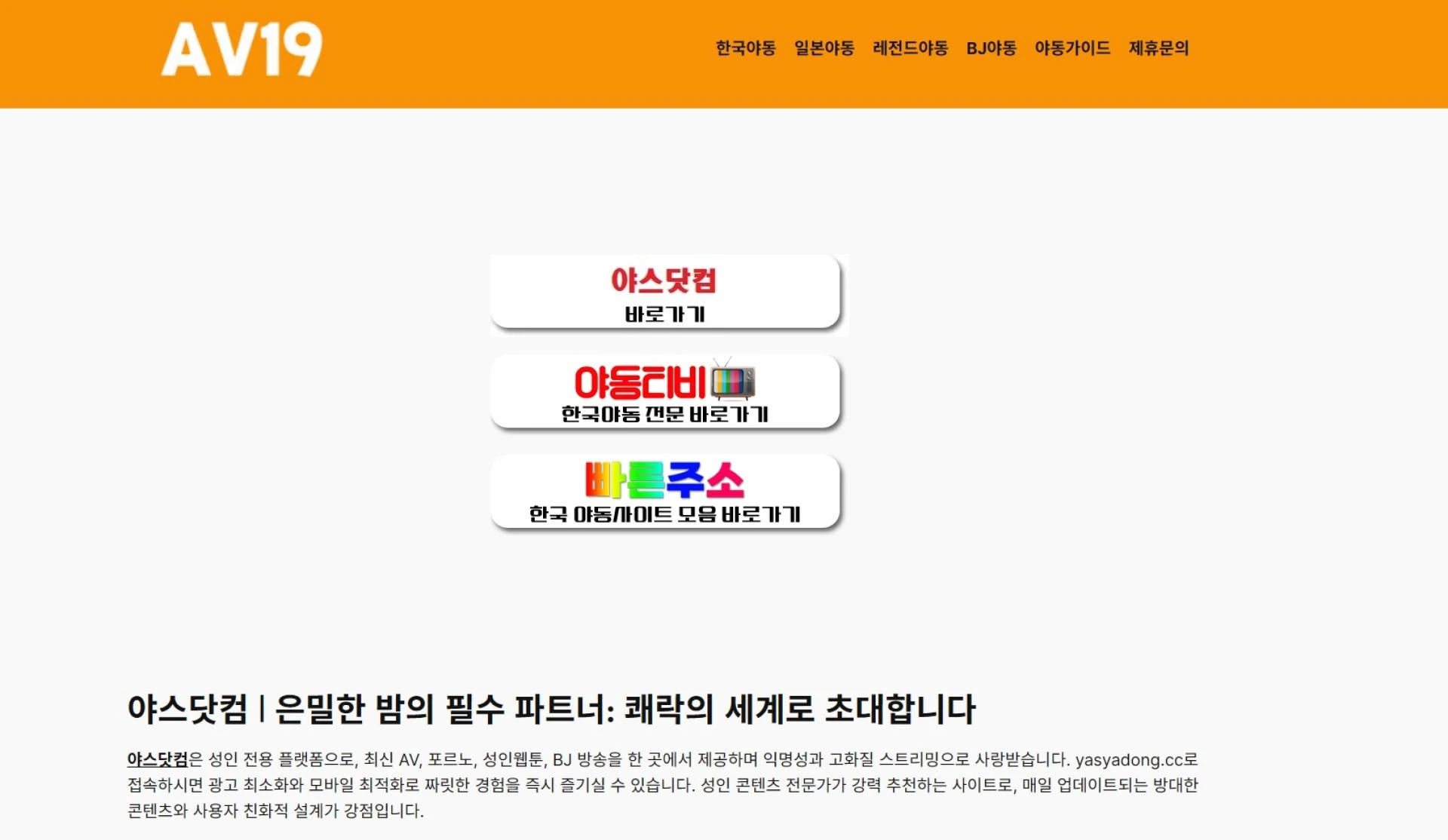Viewport: 1448px width, 840px height.
Task: Open 일본야동 from the navigation menu
Action: pyautogui.click(x=824, y=48)
